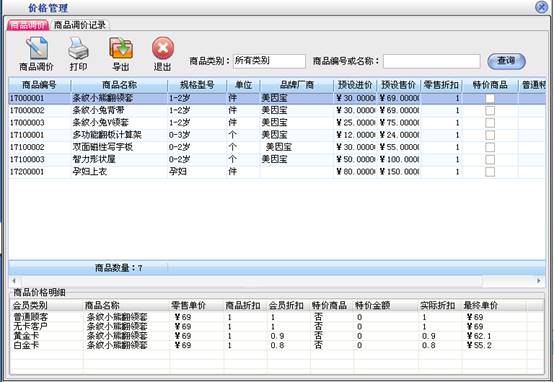The width and height of the screenshot is (554, 382).
Task: Click the 零售折扣 column header
Action: pos(441,85)
